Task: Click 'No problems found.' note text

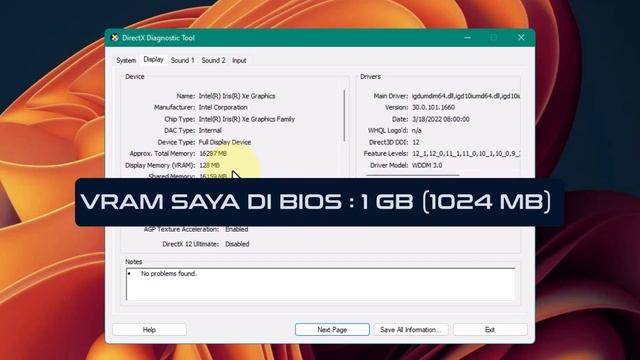Action: (169, 273)
